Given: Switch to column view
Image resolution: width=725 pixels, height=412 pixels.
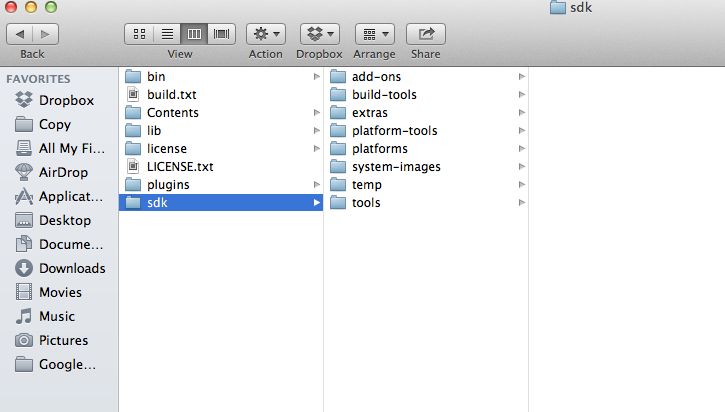Looking at the screenshot, I should pyautogui.click(x=194, y=34).
